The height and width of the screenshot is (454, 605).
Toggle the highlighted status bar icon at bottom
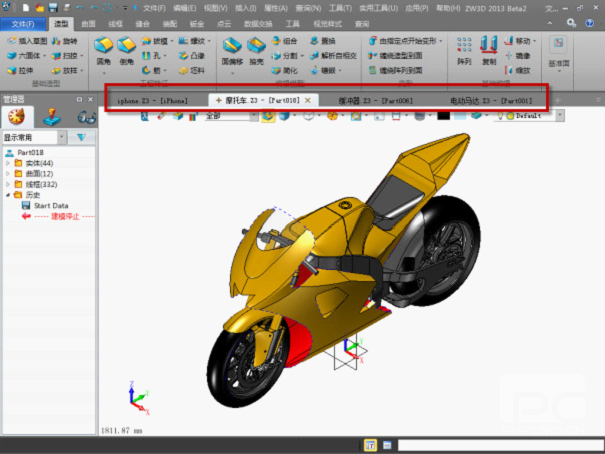pyautogui.click(x=370, y=444)
